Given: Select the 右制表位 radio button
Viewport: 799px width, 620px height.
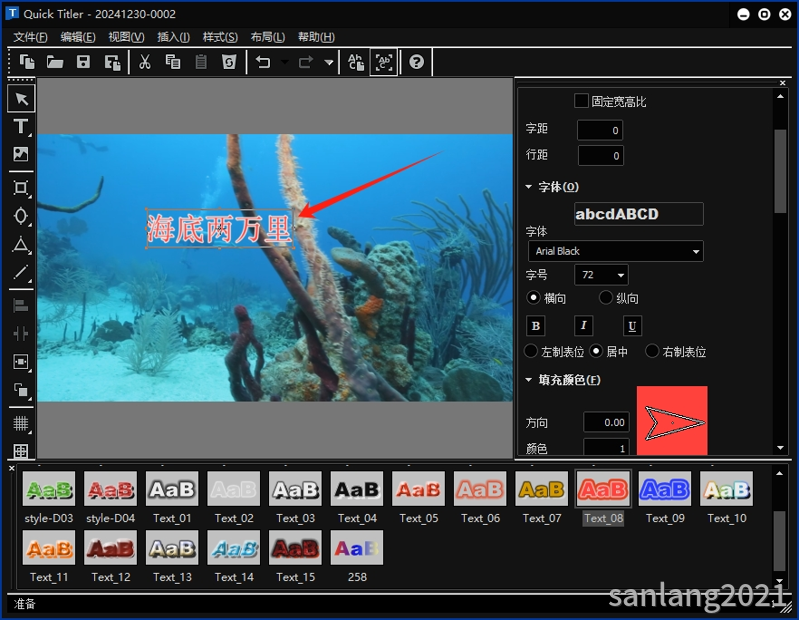Looking at the screenshot, I should 652,351.
